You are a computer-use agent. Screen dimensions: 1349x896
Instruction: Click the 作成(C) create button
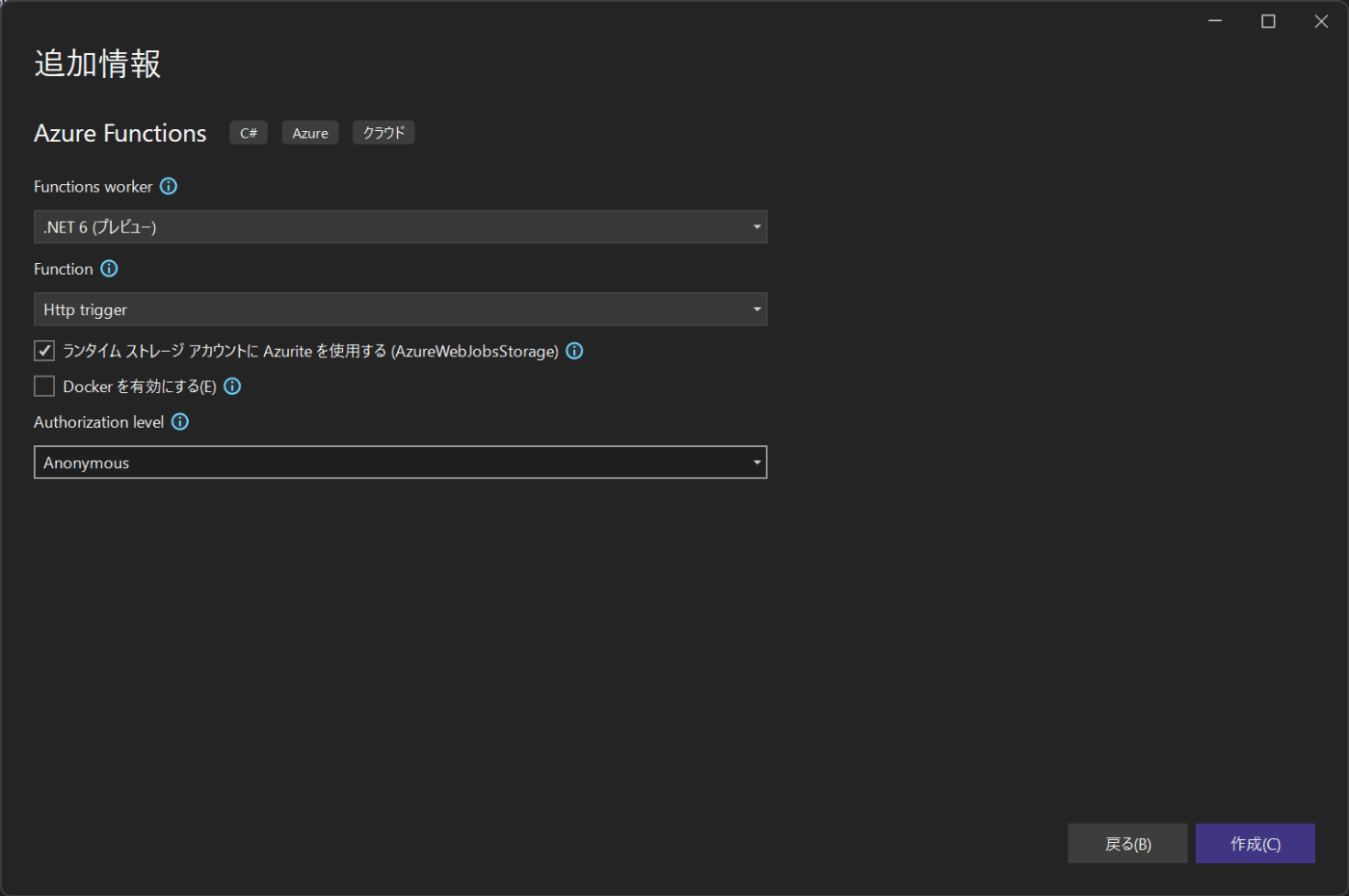pos(1256,844)
